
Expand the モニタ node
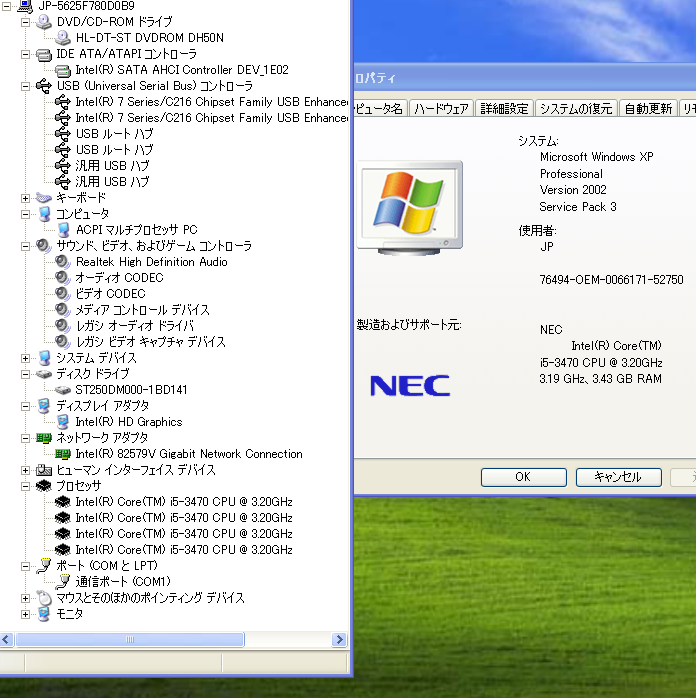(25, 615)
